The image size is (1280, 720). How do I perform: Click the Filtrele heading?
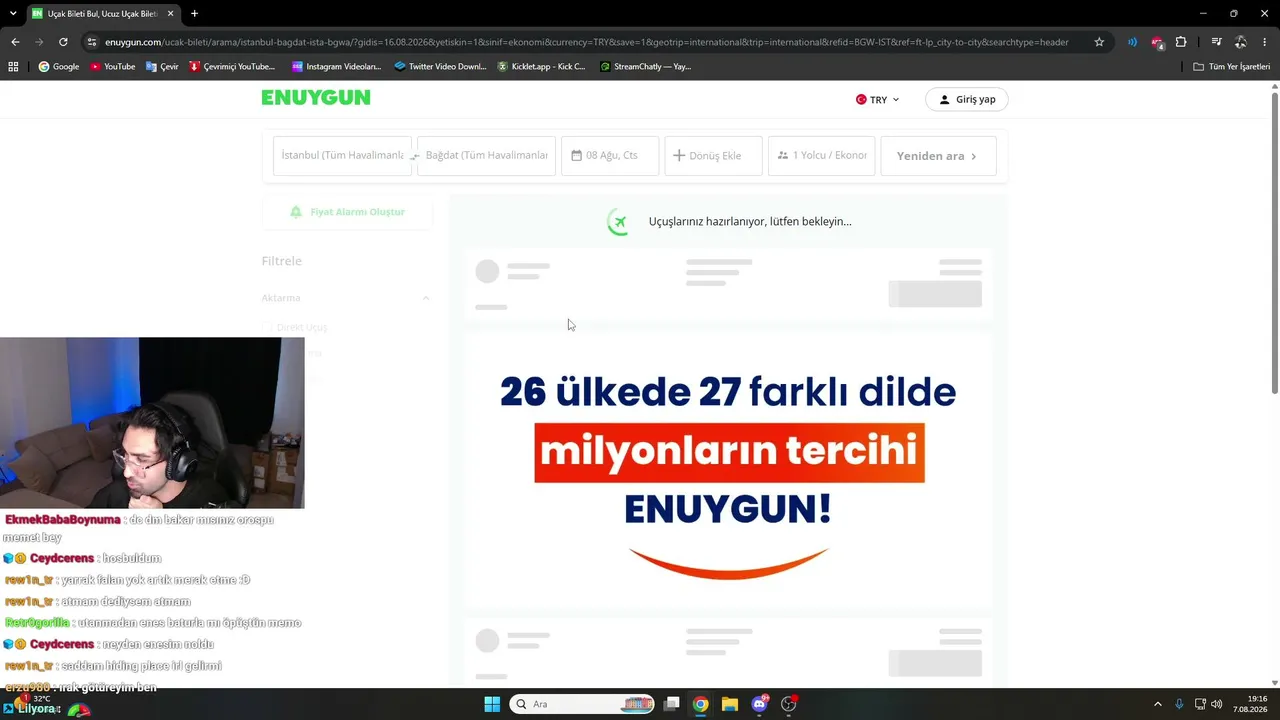(x=281, y=261)
